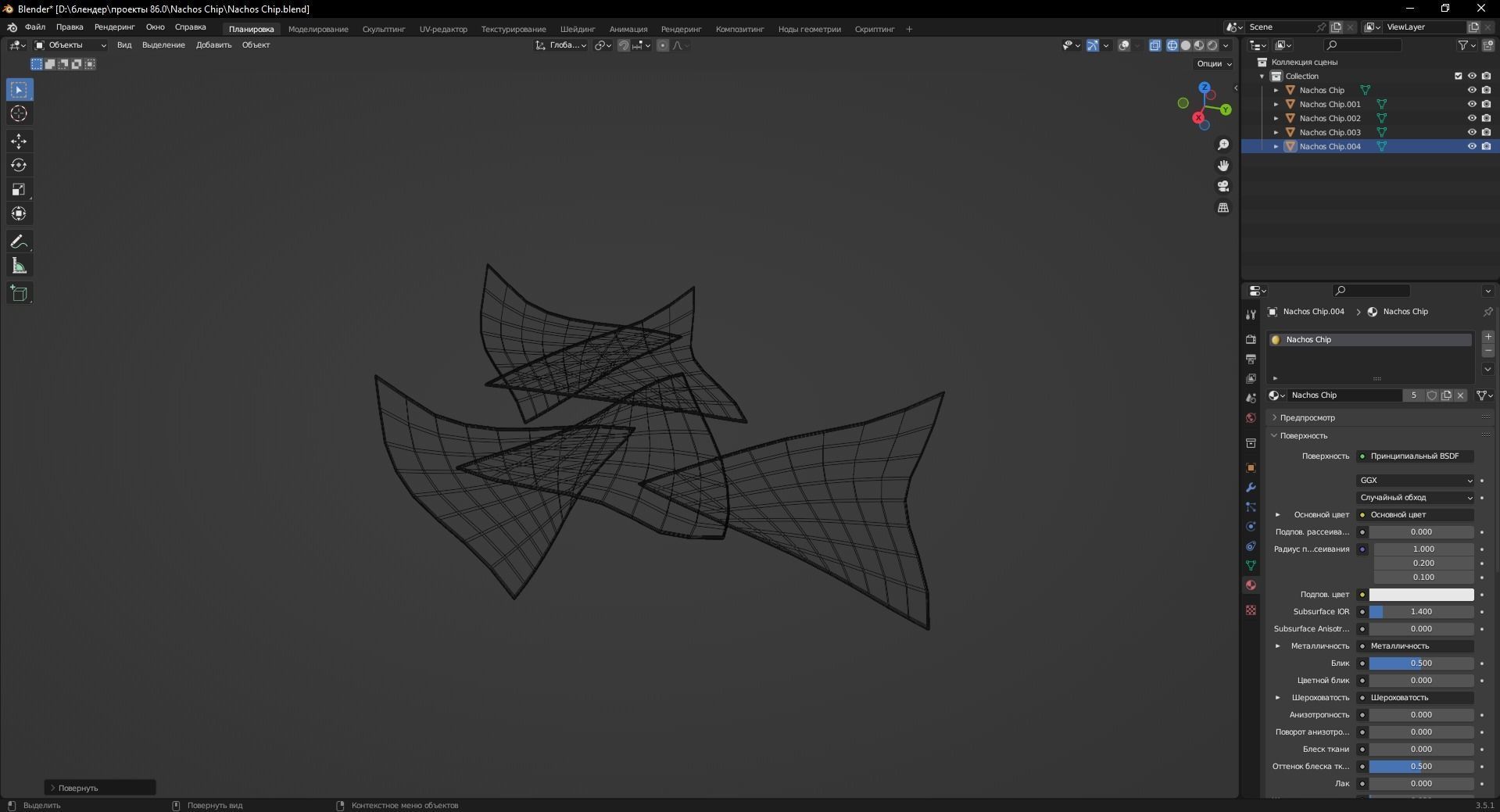Activate the Annotate pencil tool
Viewport: 1500px width, 812px height.
click(19, 242)
